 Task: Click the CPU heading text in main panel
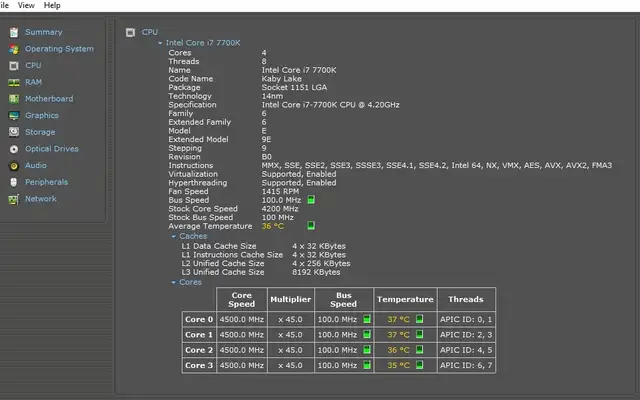tap(150, 32)
